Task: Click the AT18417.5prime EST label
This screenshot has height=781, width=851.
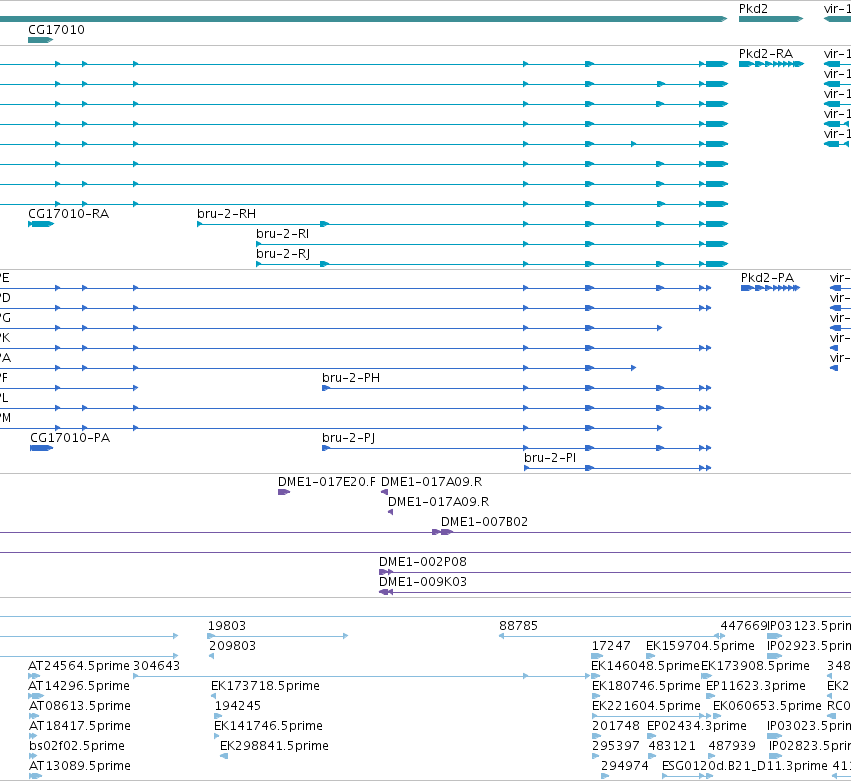Action: (x=80, y=726)
